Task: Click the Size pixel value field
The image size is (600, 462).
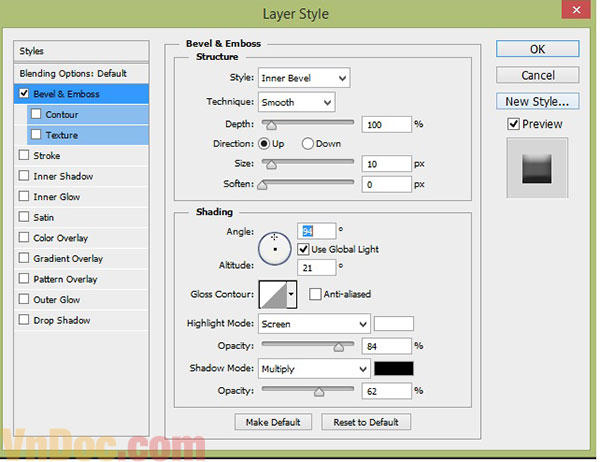Action: tap(386, 164)
